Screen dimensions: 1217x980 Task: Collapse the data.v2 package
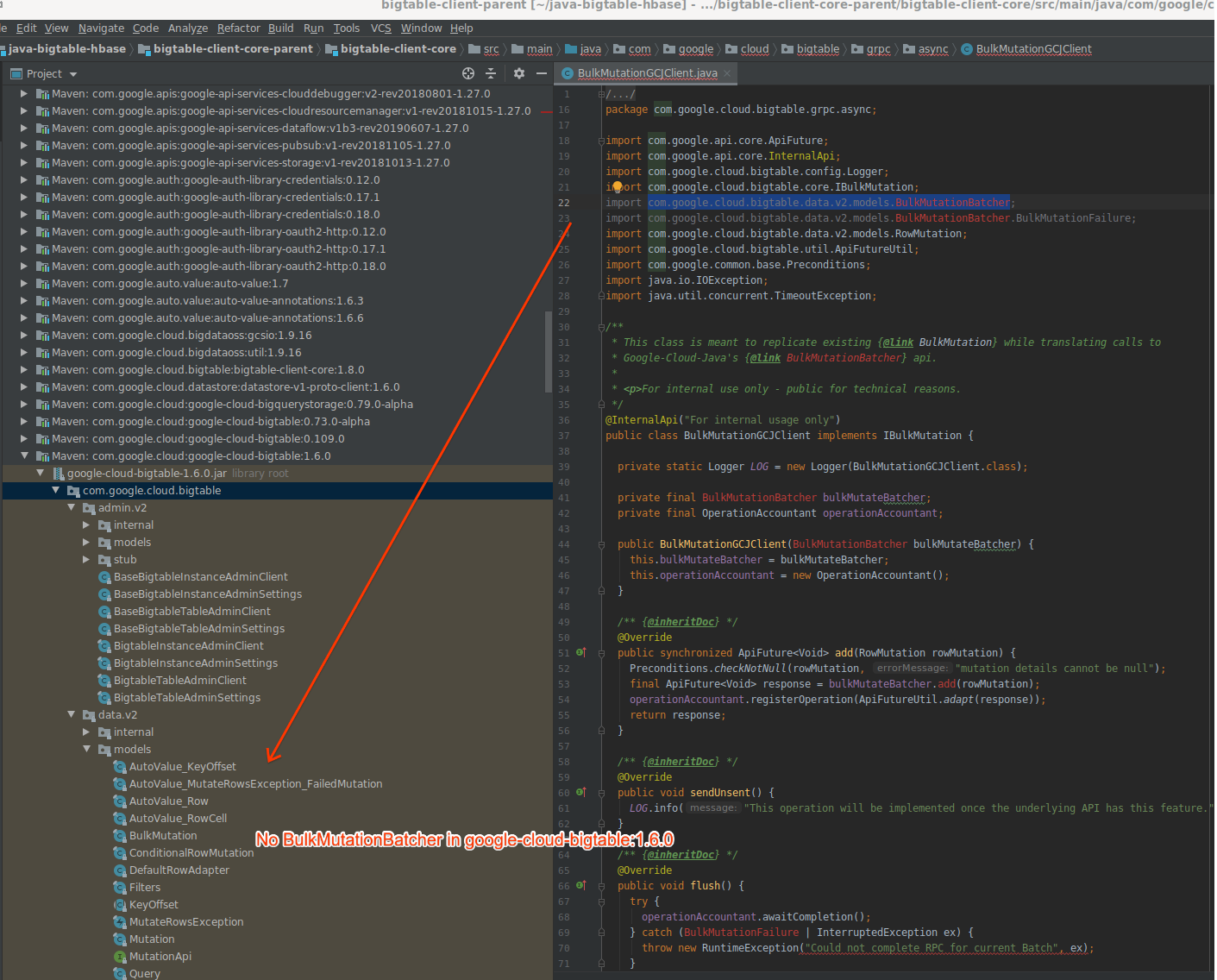pos(72,714)
